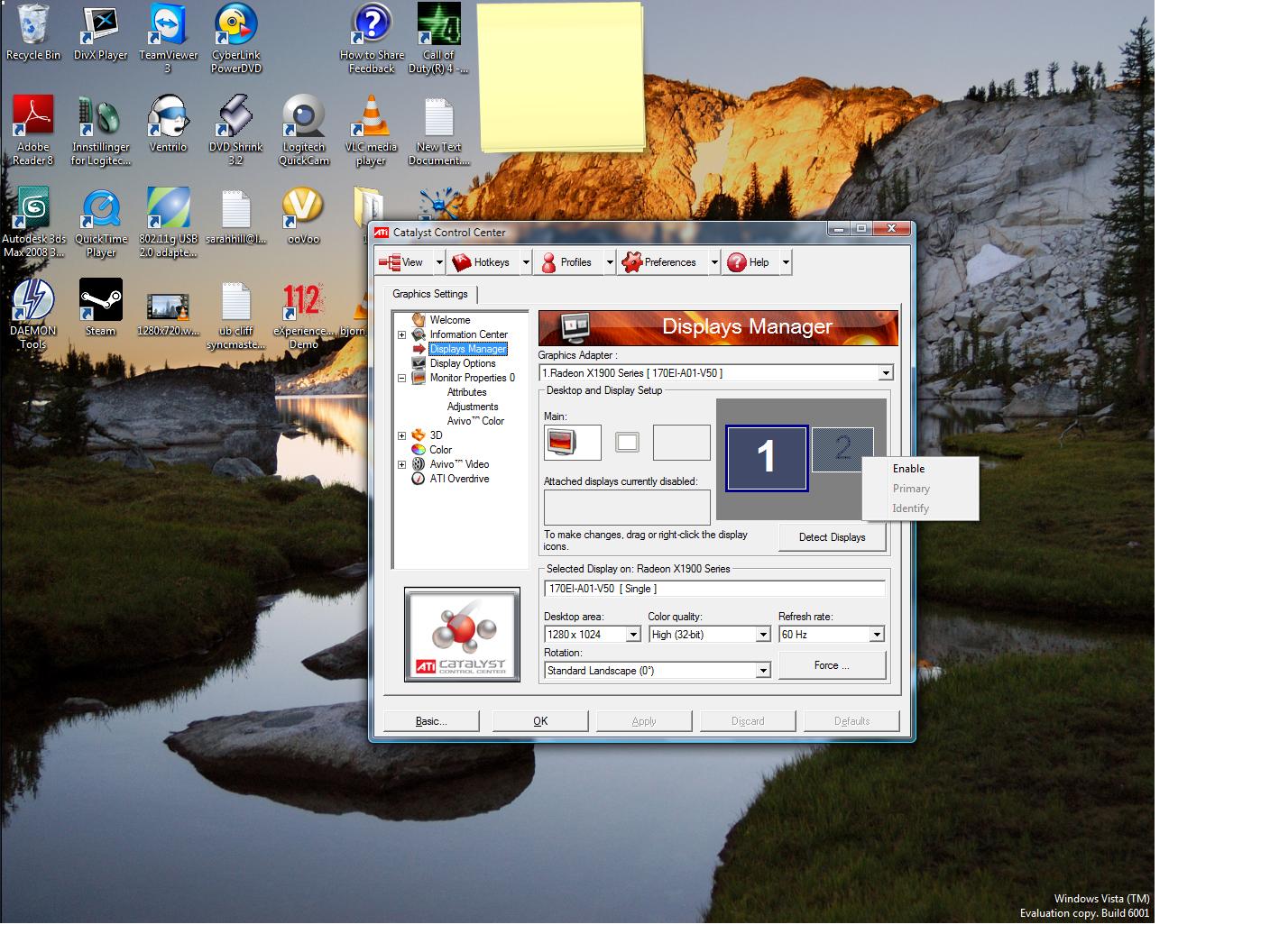Click the Defaults button
This screenshot has width=1270, height=952.
pos(852,721)
